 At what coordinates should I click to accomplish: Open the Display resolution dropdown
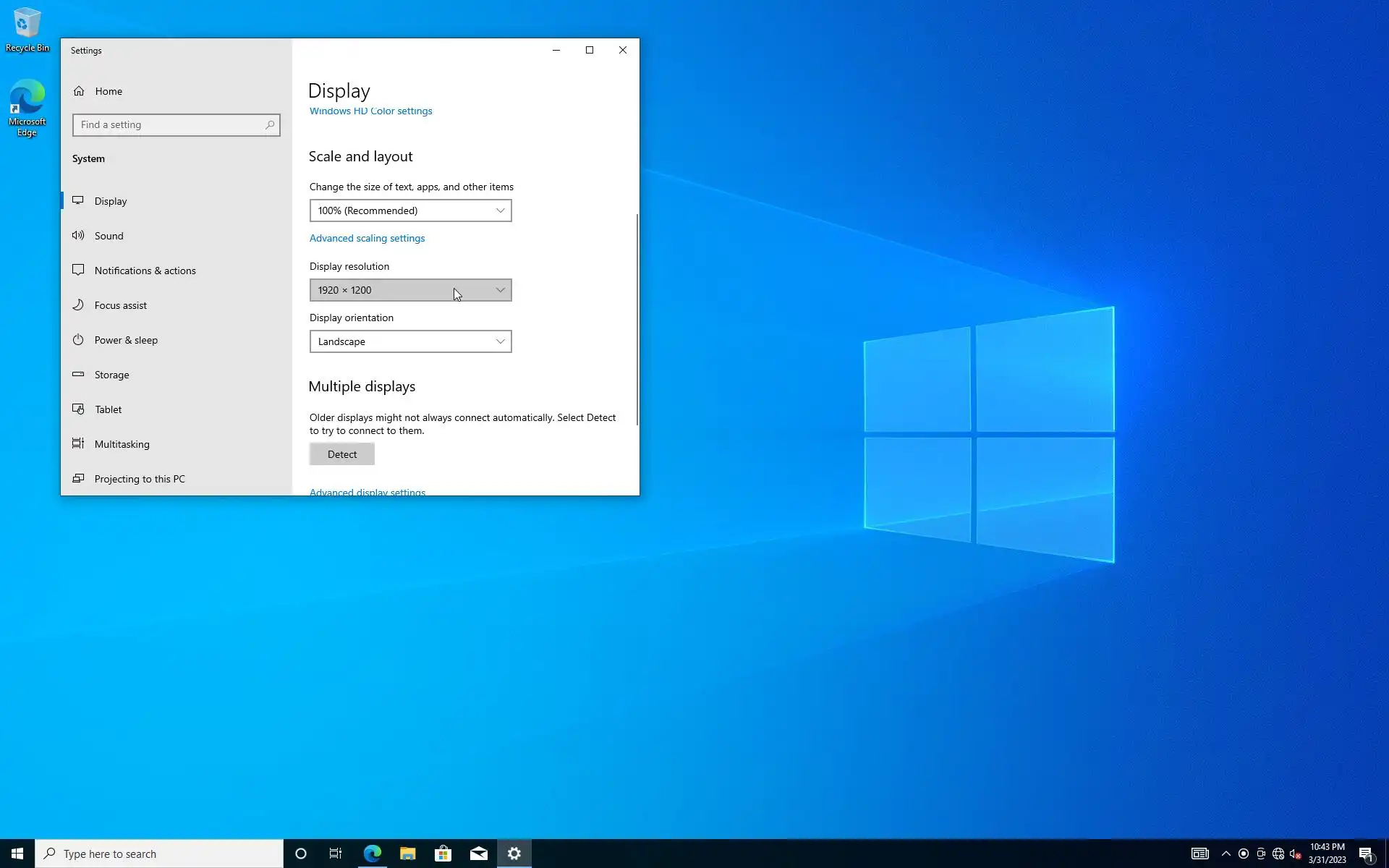pyautogui.click(x=410, y=290)
